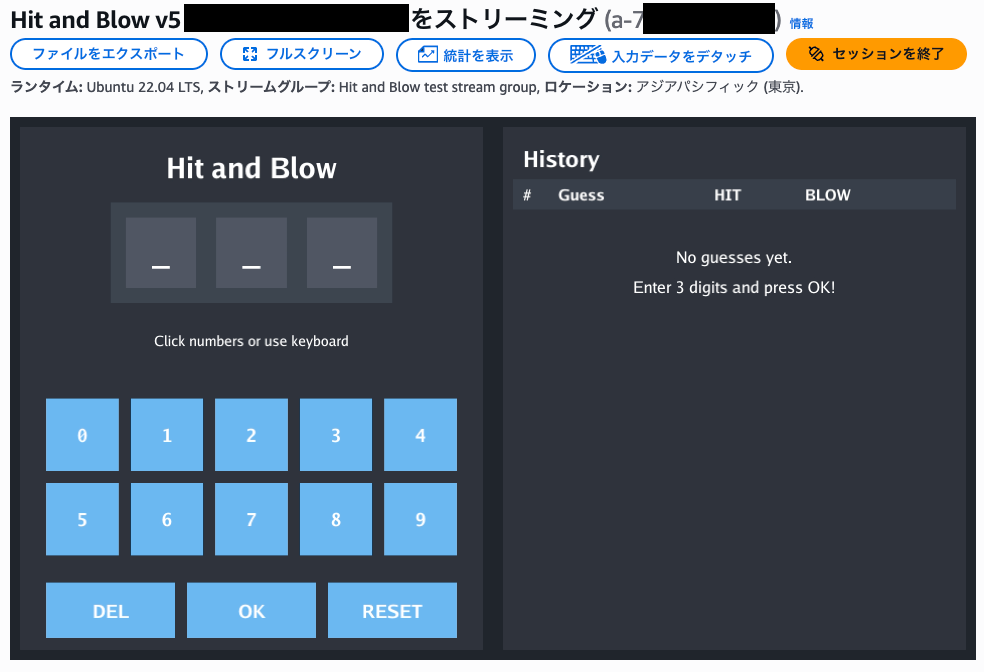Screen dimensions: 984x672
Task: Tap digit 3 on the keypad
Action: click(336, 435)
